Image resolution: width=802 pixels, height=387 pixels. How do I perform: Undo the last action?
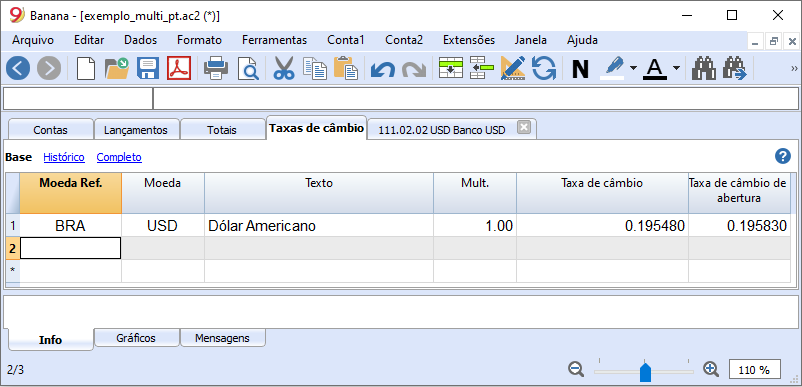coord(383,69)
